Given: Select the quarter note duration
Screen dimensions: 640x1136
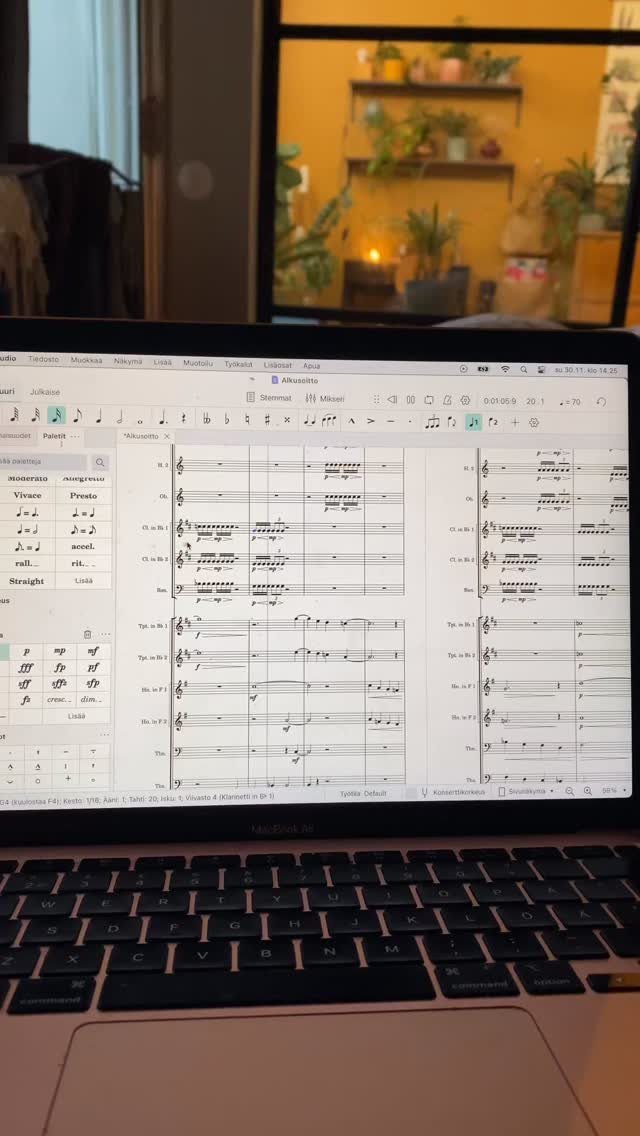Looking at the screenshot, I should [98, 418].
